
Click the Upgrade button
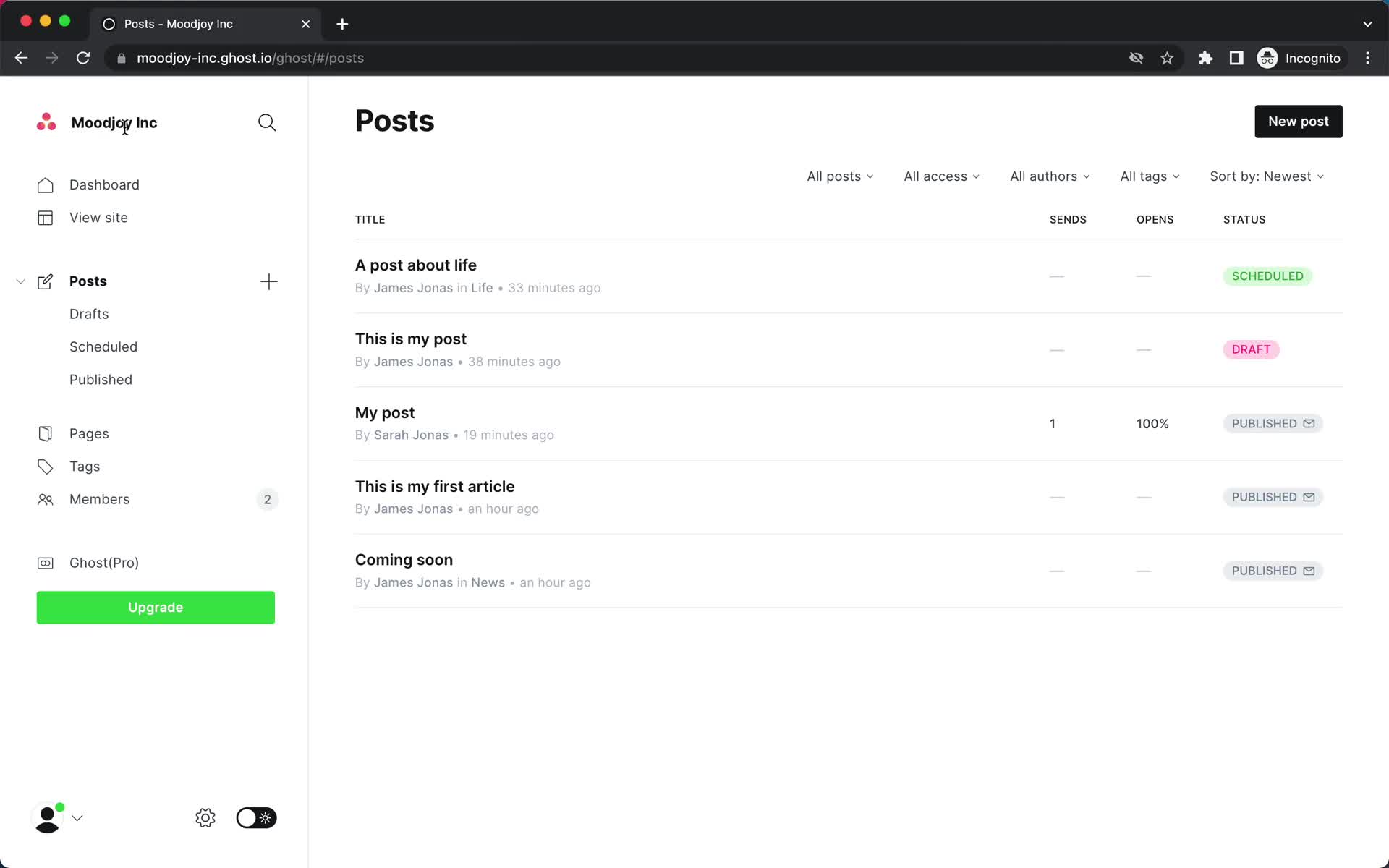point(155,607)
